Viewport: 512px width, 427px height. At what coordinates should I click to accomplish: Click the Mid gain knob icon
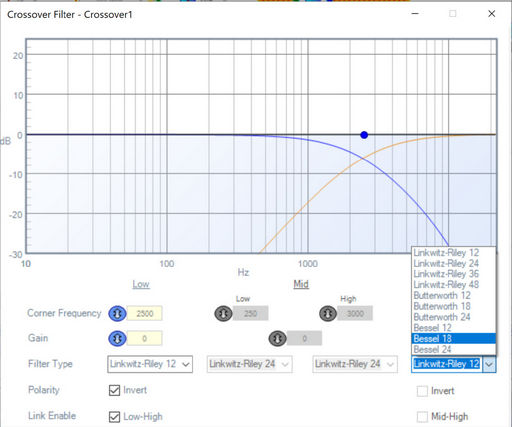tap(277, 339)
